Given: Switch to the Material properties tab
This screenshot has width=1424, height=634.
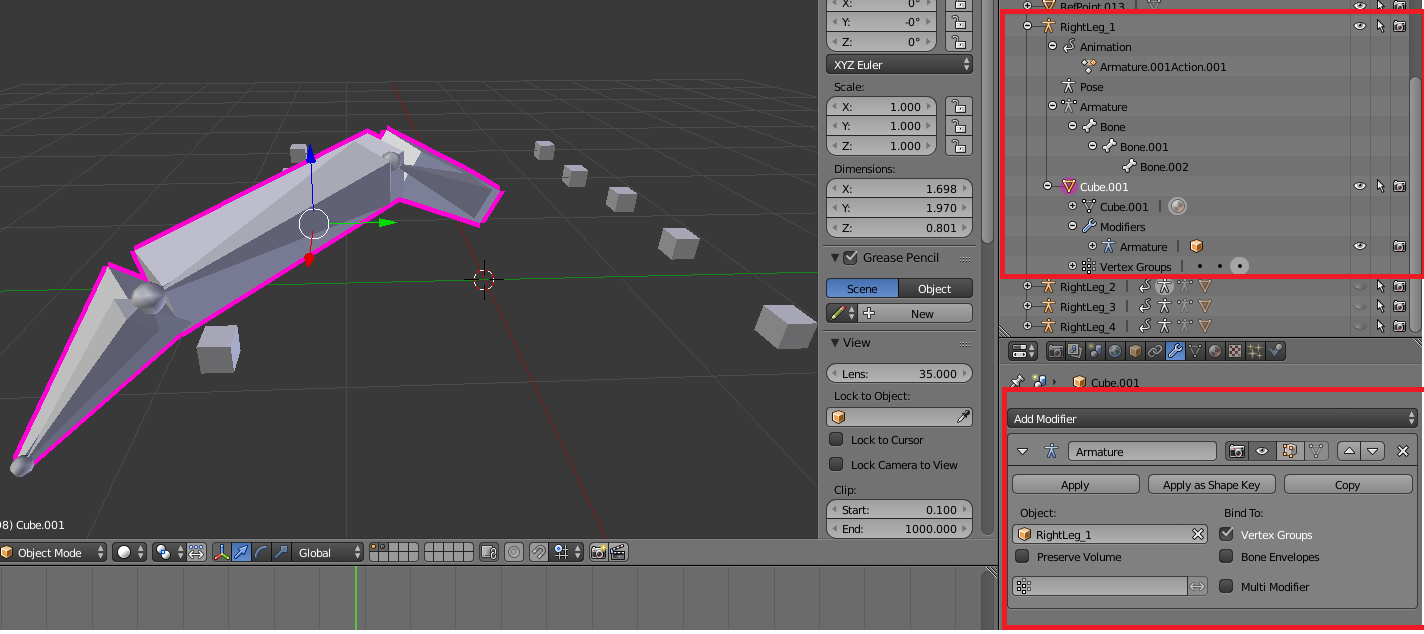Looking at the screenshot, I should pyautogui.click(x=1214, y=350).
